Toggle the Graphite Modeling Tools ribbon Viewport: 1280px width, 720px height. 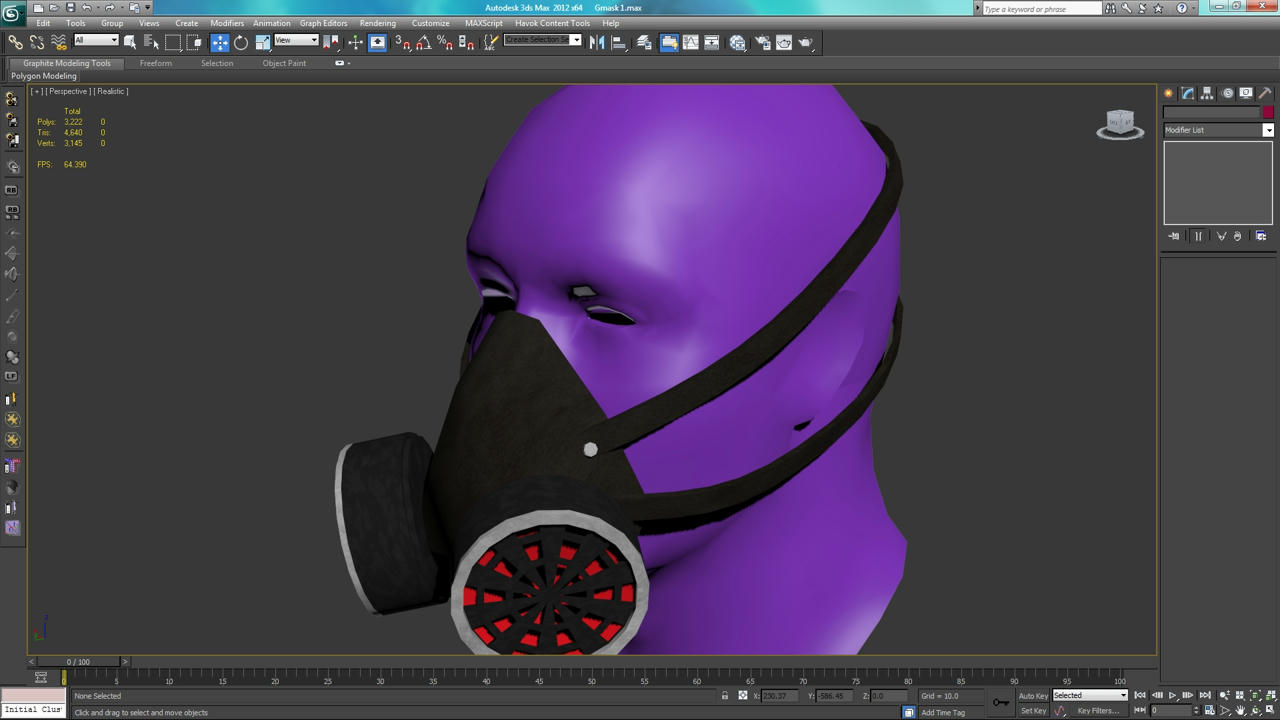click(x=669, y=42)
